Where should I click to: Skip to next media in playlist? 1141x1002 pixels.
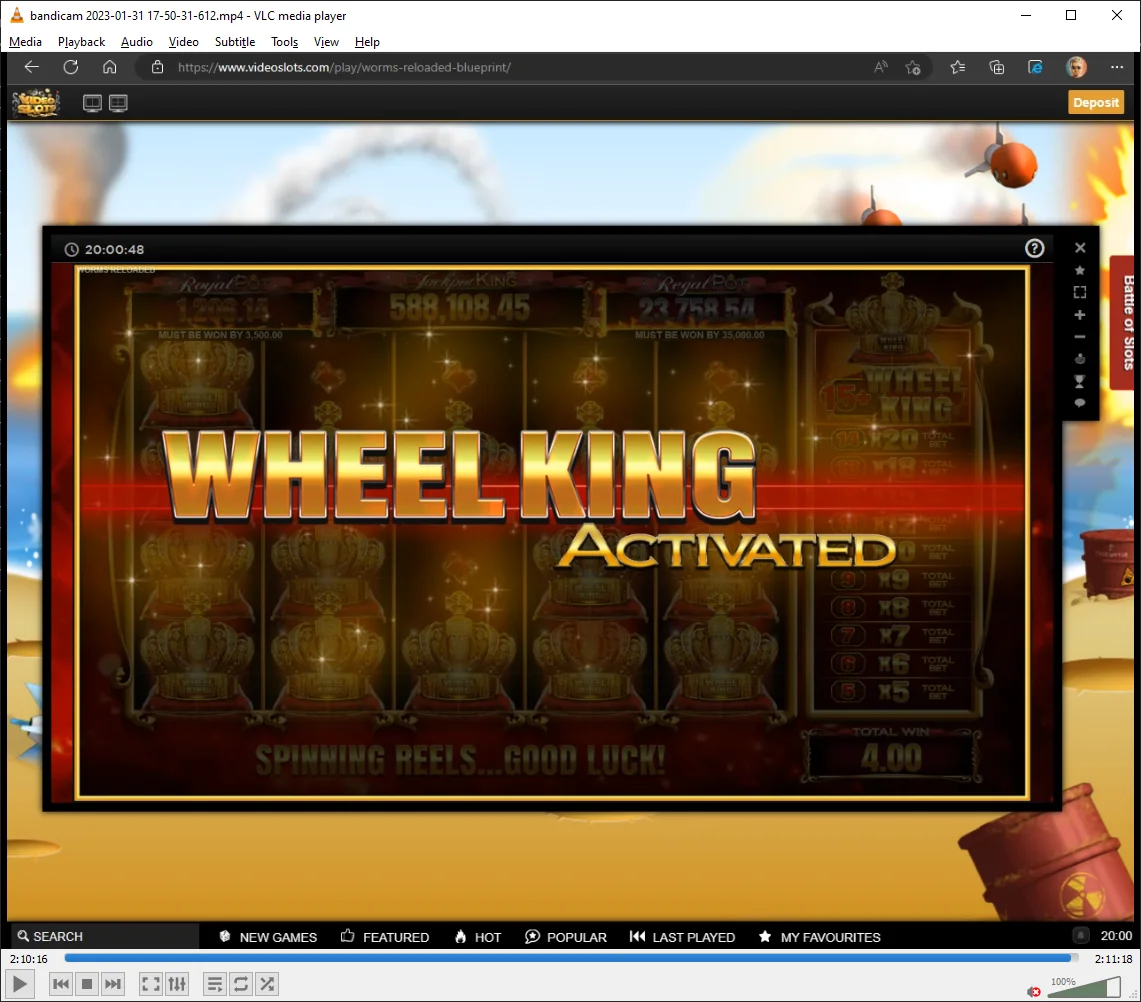(113, 985)
